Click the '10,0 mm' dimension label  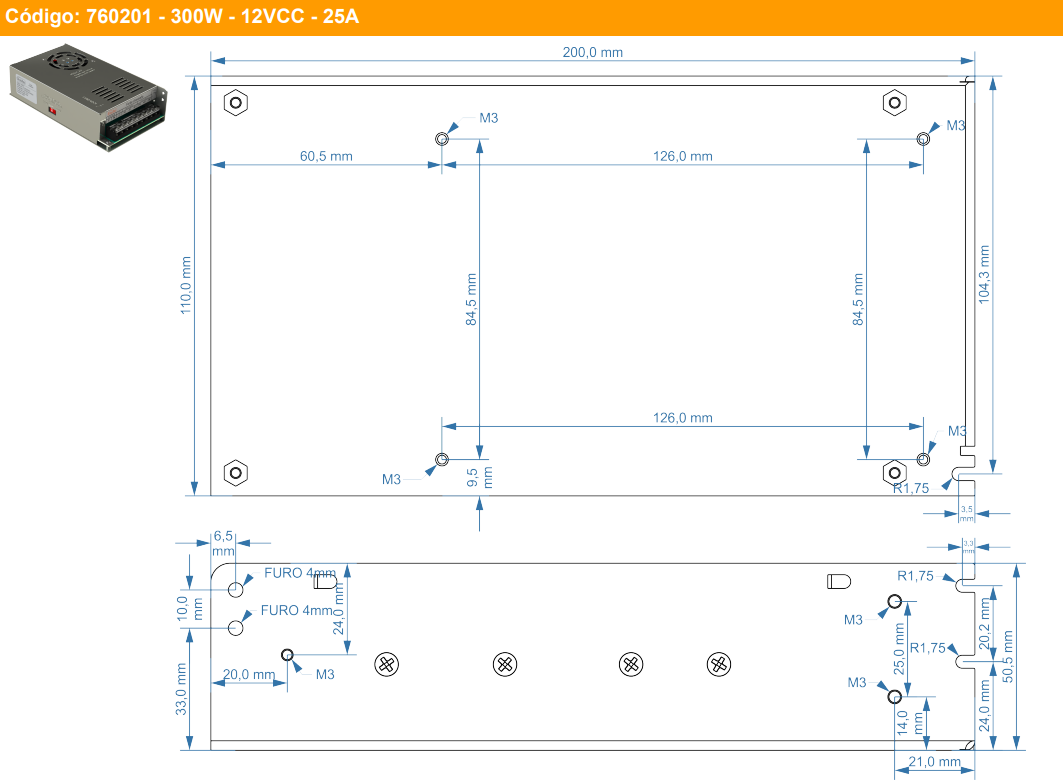pyautogui.click(x=189, y=609)
